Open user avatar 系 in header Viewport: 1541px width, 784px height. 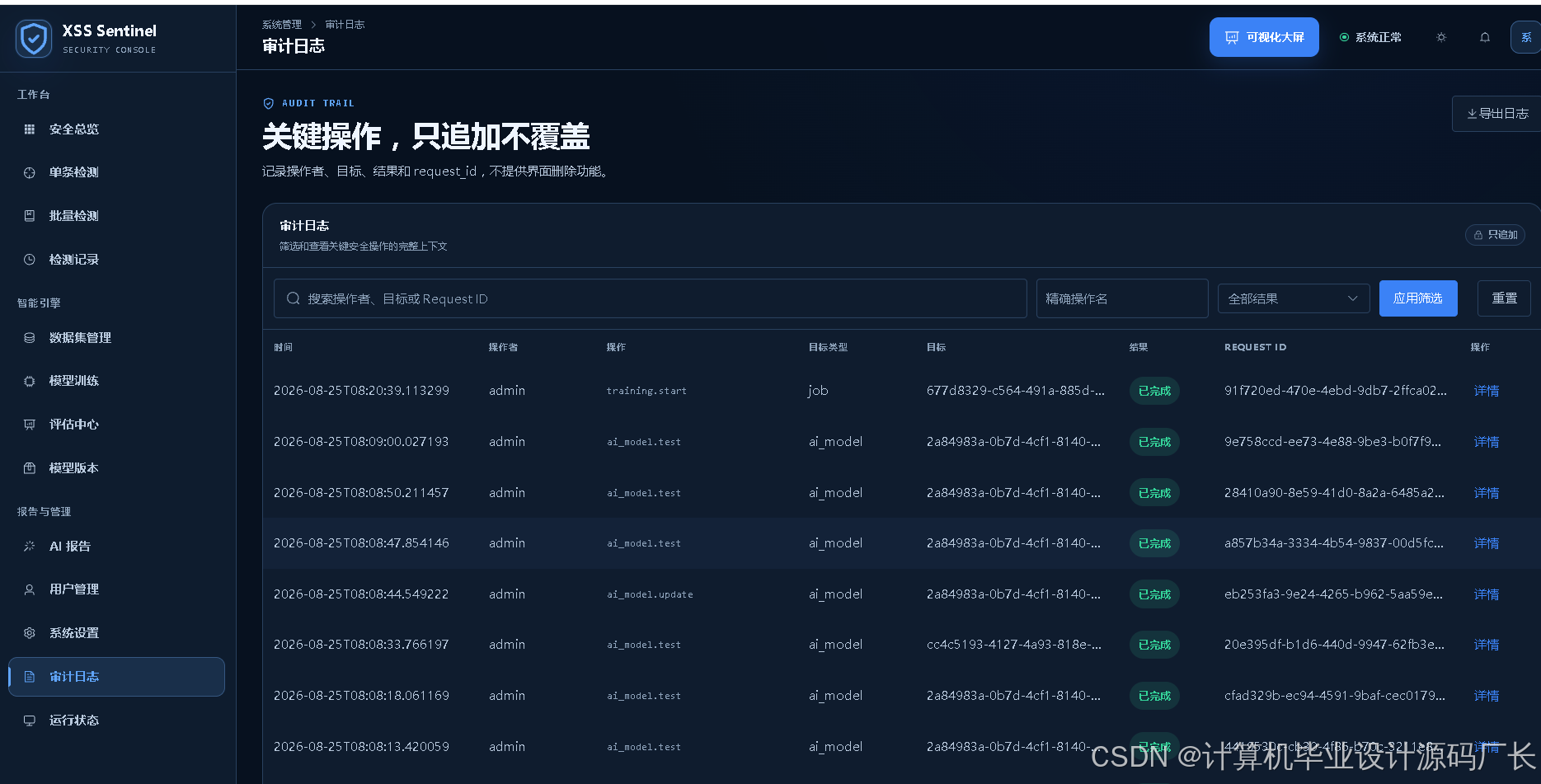click(1526, 37)
